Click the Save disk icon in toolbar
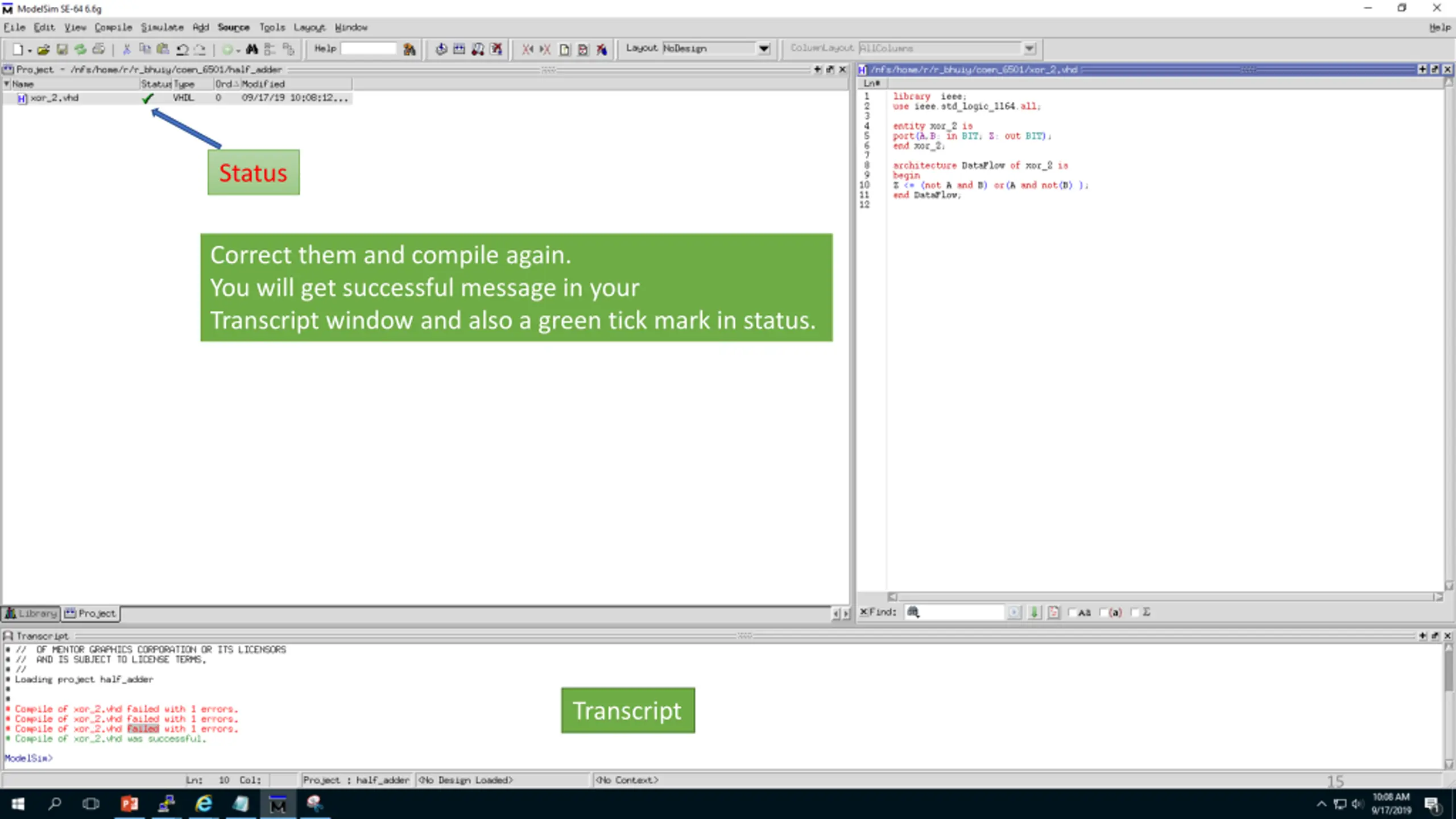 pos(62,49)
